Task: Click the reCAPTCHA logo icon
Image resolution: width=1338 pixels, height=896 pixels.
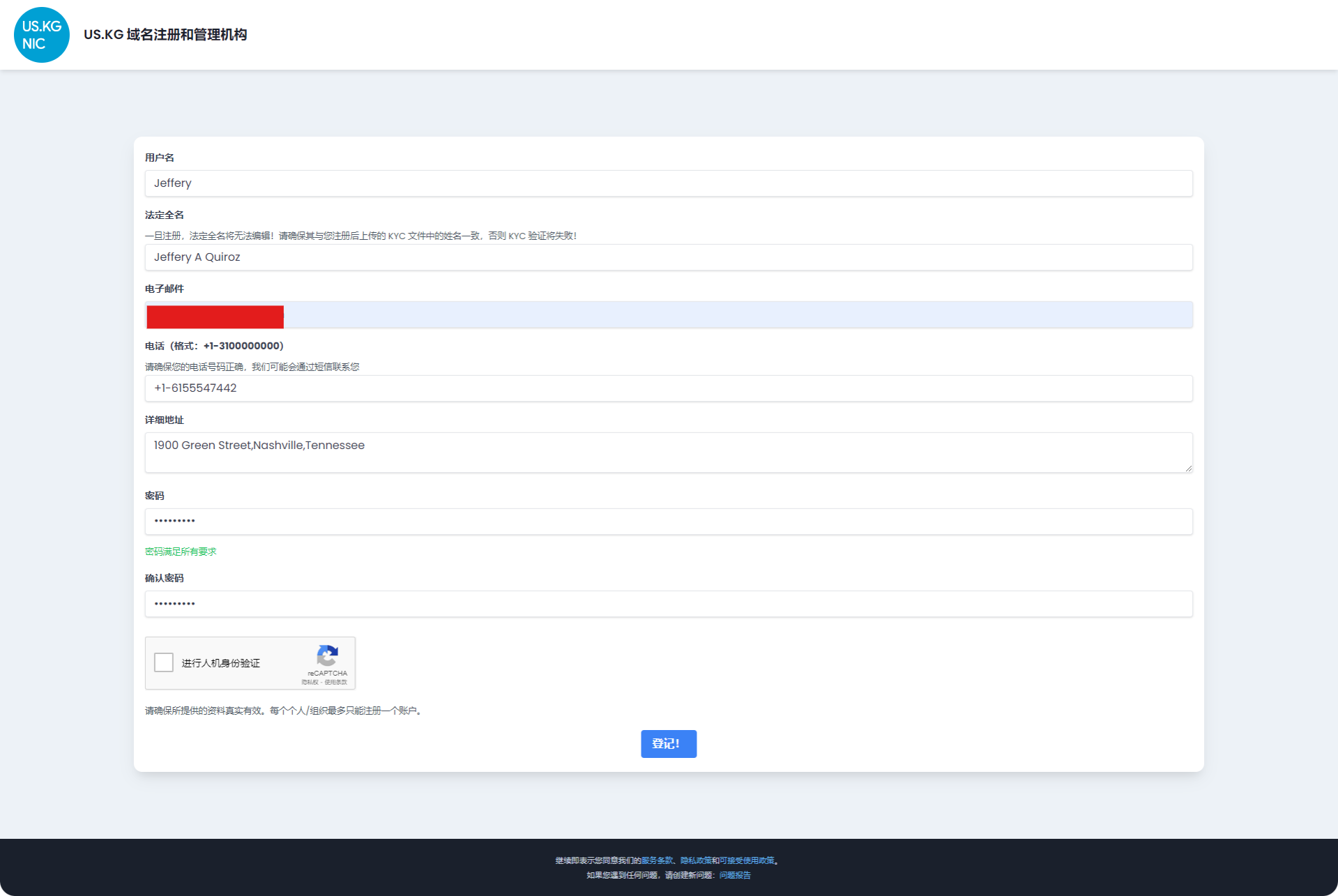Action: [327, 655]
